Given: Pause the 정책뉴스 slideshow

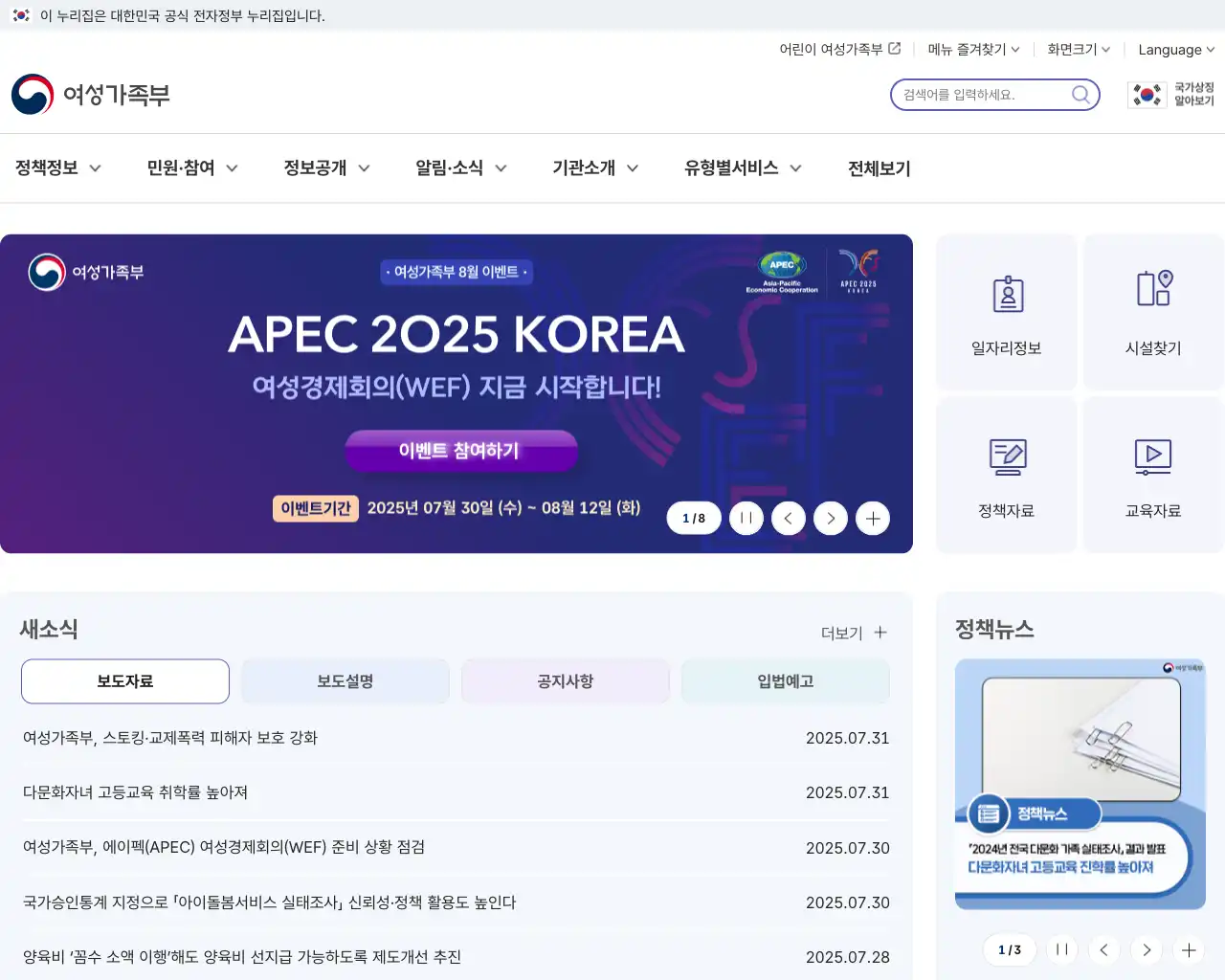Looking at the screenshot, I should [1062, 949].
